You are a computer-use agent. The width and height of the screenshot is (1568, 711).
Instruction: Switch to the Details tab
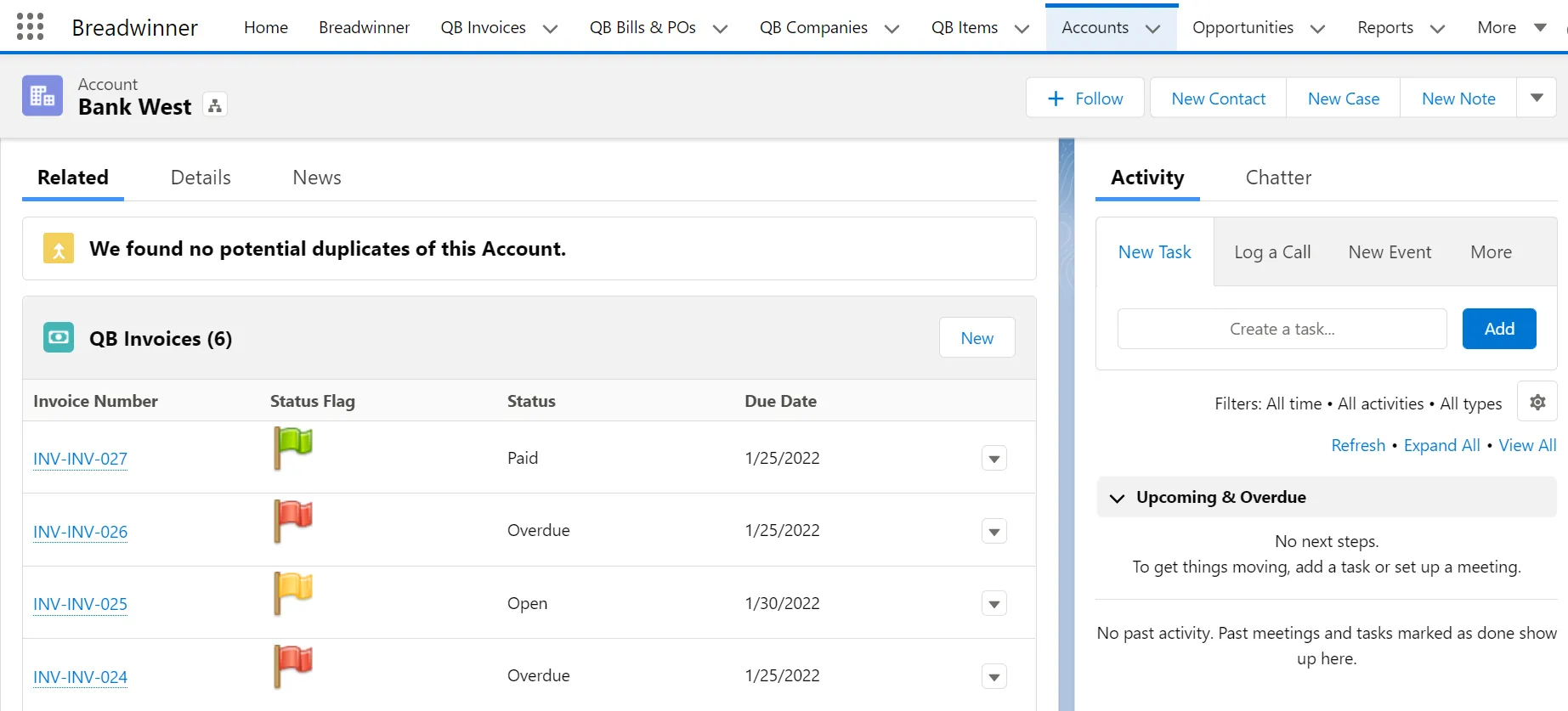click(201, 178)
